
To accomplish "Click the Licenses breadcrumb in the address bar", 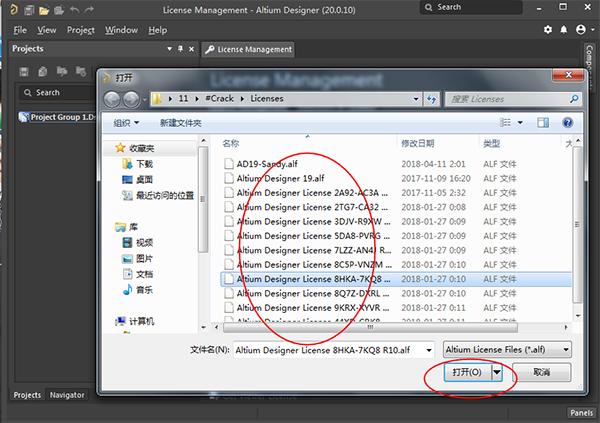I will point(267,99).
